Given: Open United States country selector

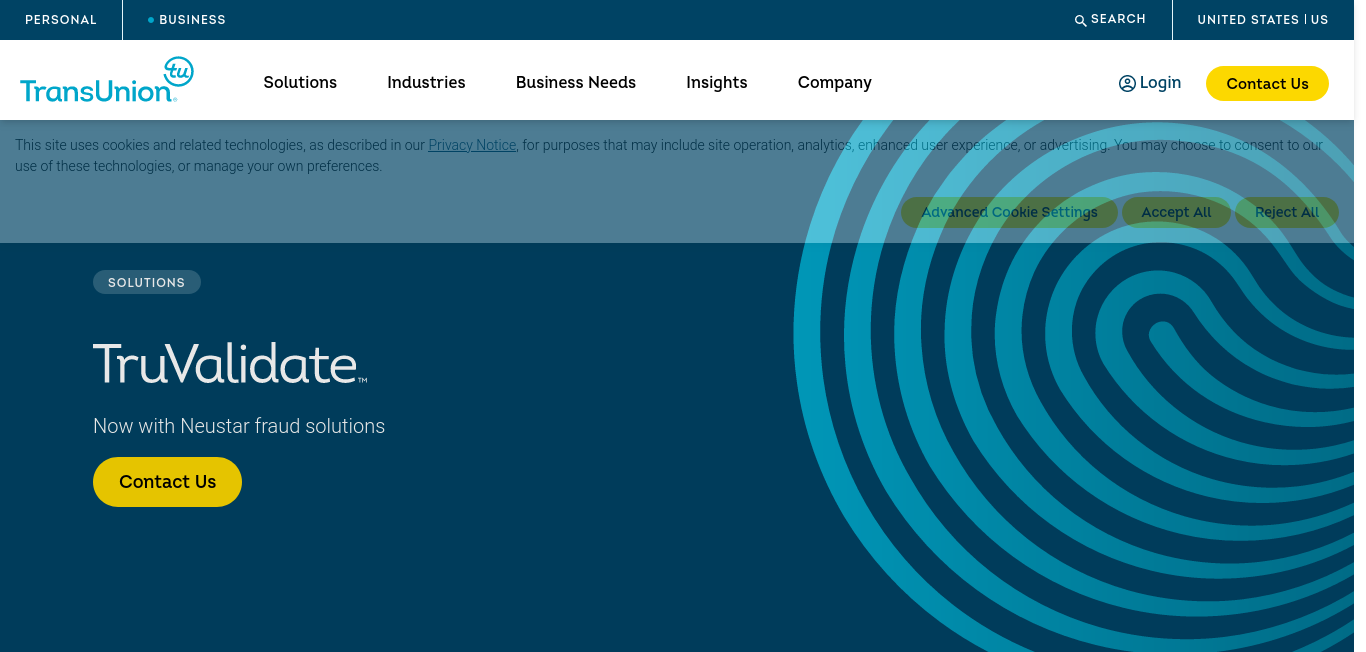Looking at the screenshot, I should pos(1263,20).
